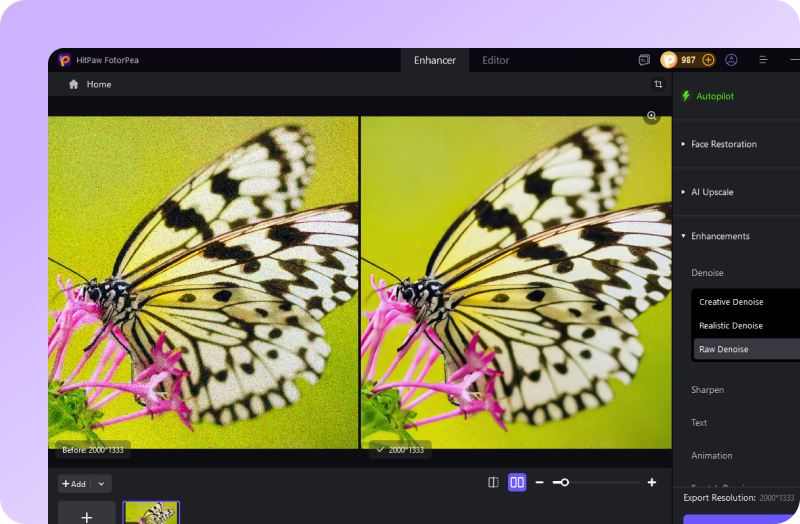Screen dimensions: 800x524
Task: Switch to the Enhancer tab
Action: pyautogui.click(x=435, y=60)
